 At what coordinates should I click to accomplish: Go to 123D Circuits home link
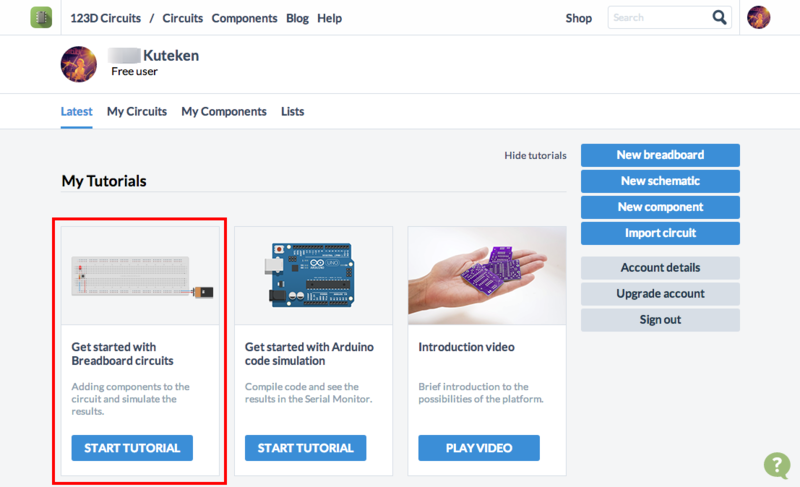coord(106,18)
